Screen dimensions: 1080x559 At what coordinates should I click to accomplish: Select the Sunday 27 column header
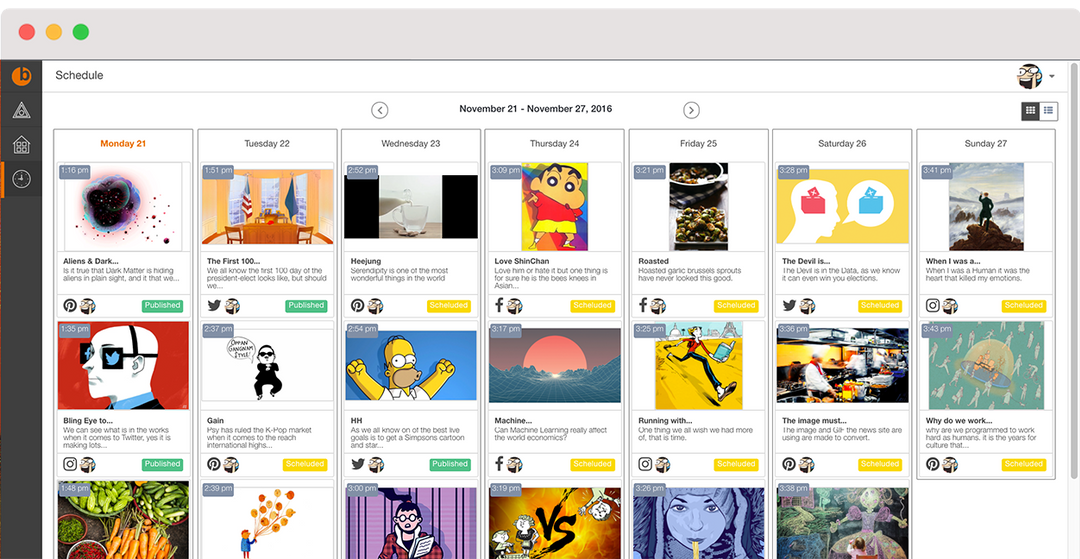pos(986,144)
